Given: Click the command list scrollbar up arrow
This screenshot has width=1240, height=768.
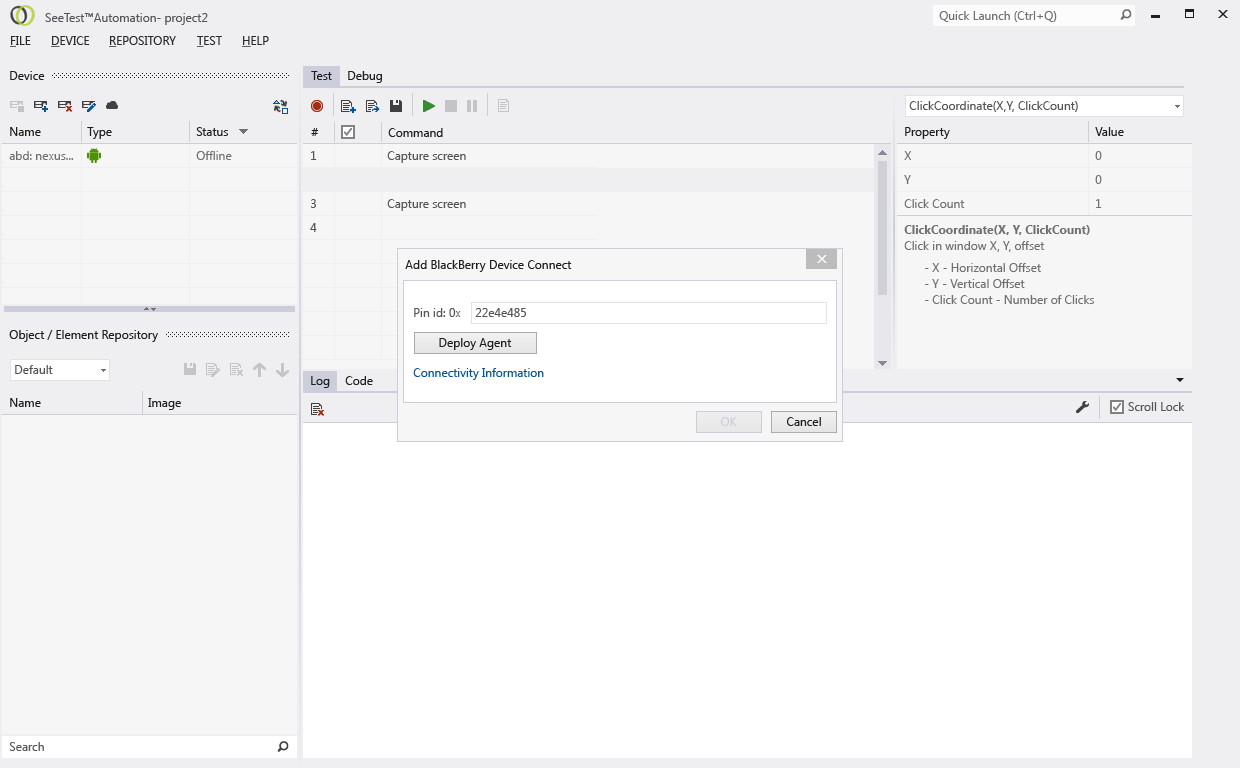Looking at the screenshot, I should pos(882,152).
